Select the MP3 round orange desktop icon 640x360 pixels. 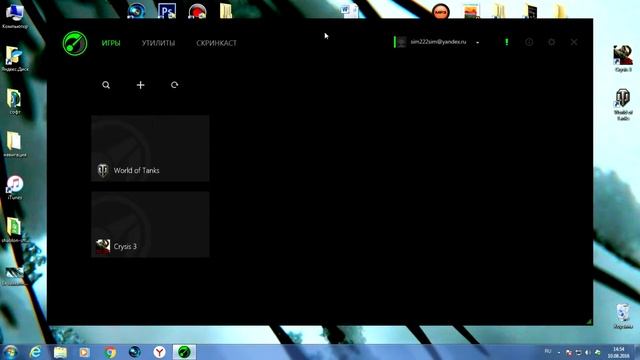(440, 11)
